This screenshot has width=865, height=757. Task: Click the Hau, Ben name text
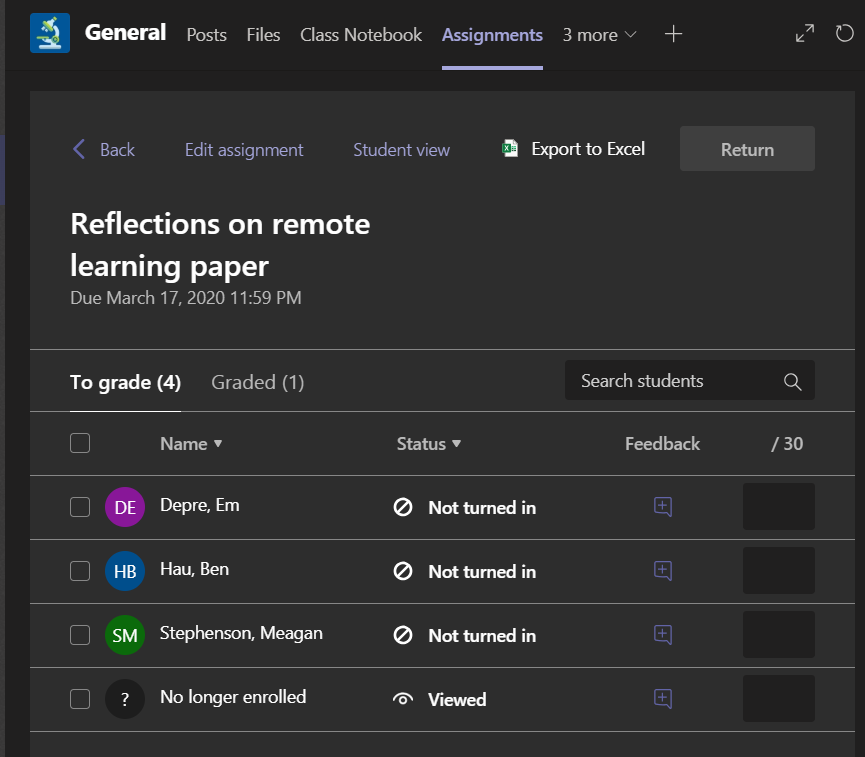[x=194, y=569]
